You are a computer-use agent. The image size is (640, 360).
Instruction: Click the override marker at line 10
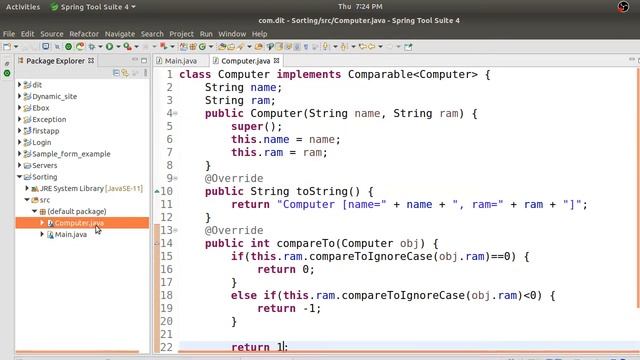(x=157, y=191)
